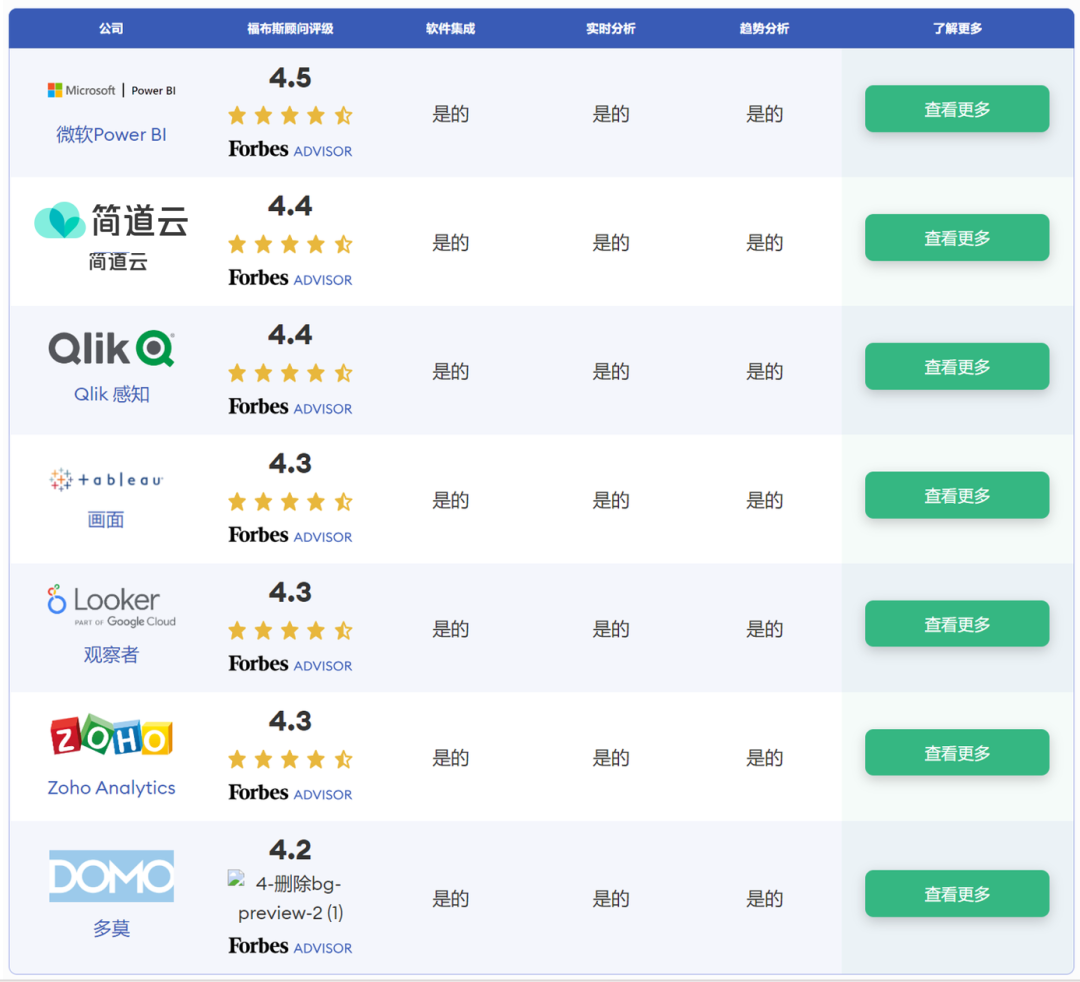This screenshot has width=1080, height=982.
Task: Click the star rating in Looker row
Action: pos(290,630)
